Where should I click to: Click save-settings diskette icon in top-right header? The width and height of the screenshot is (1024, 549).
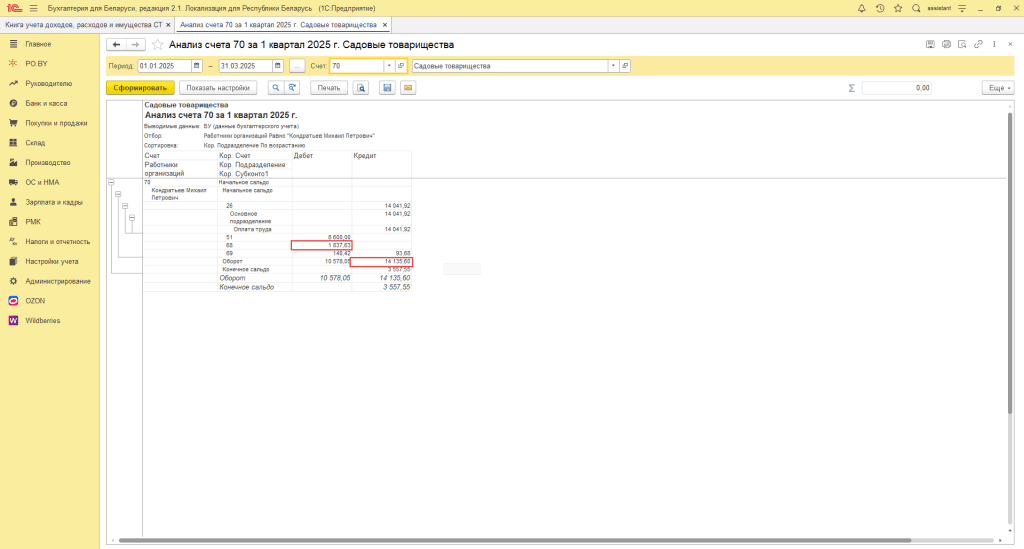coord(930,44)
